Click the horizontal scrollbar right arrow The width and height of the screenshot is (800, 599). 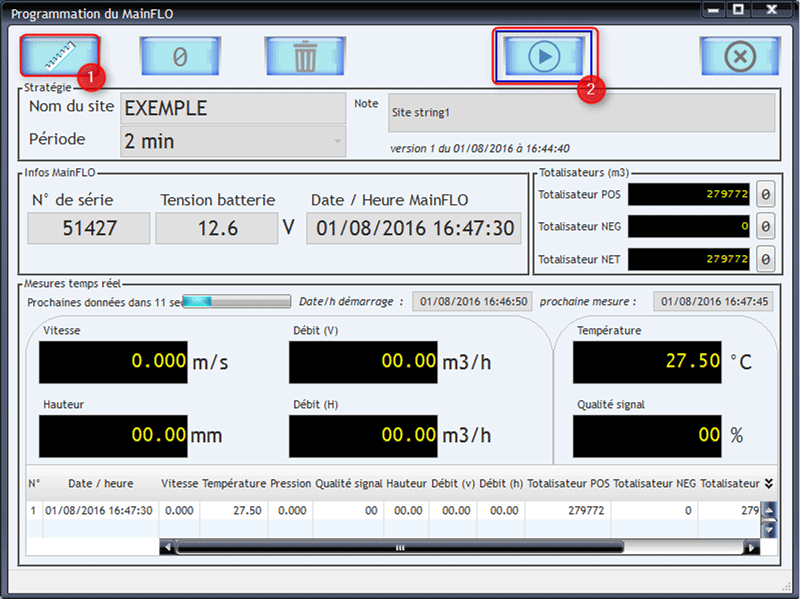(x=752, y=547)
